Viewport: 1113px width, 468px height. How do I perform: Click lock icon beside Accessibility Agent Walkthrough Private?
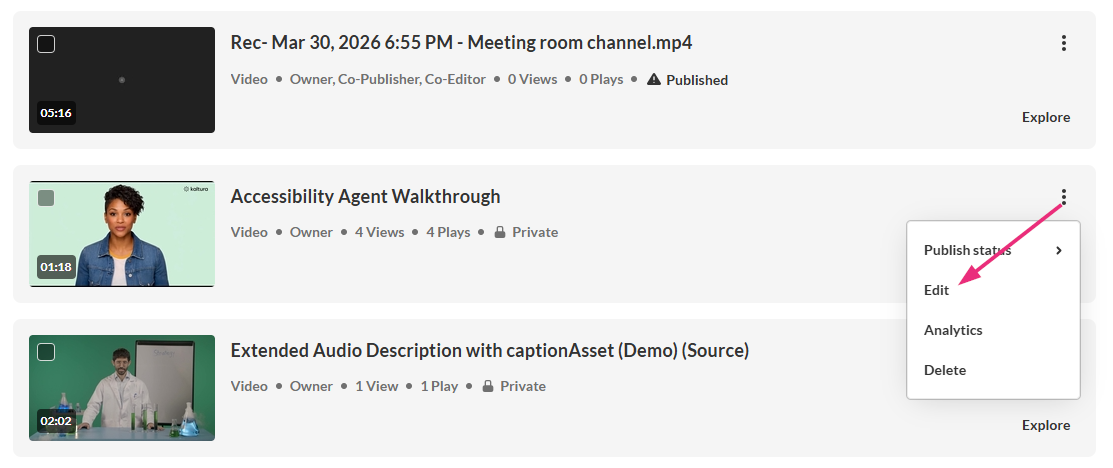[500, 232]
